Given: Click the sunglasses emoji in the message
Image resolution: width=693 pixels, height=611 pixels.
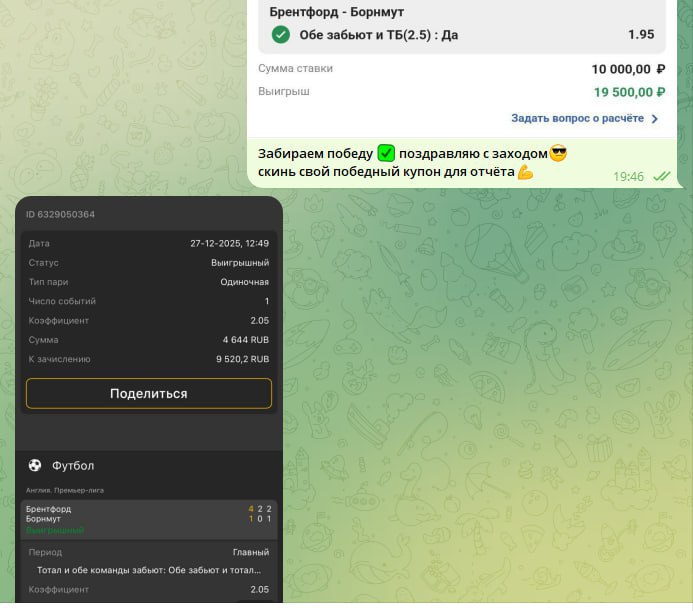Looking at the screenshot, I should (x=558, y=153).
